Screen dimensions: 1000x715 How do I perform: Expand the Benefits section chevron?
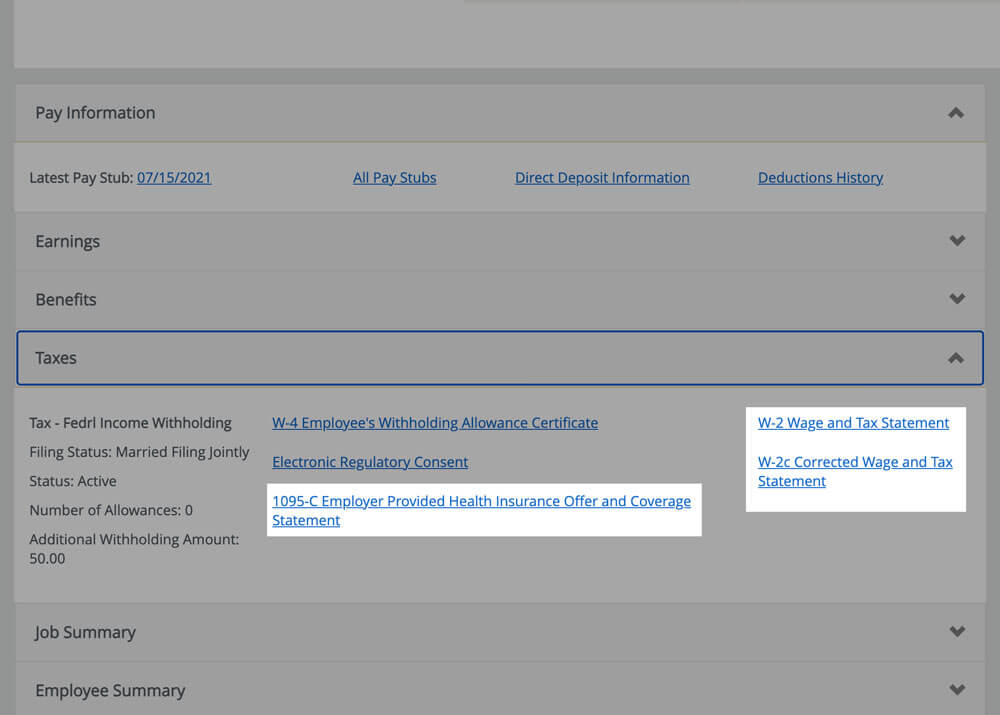(x=957, y=299)
